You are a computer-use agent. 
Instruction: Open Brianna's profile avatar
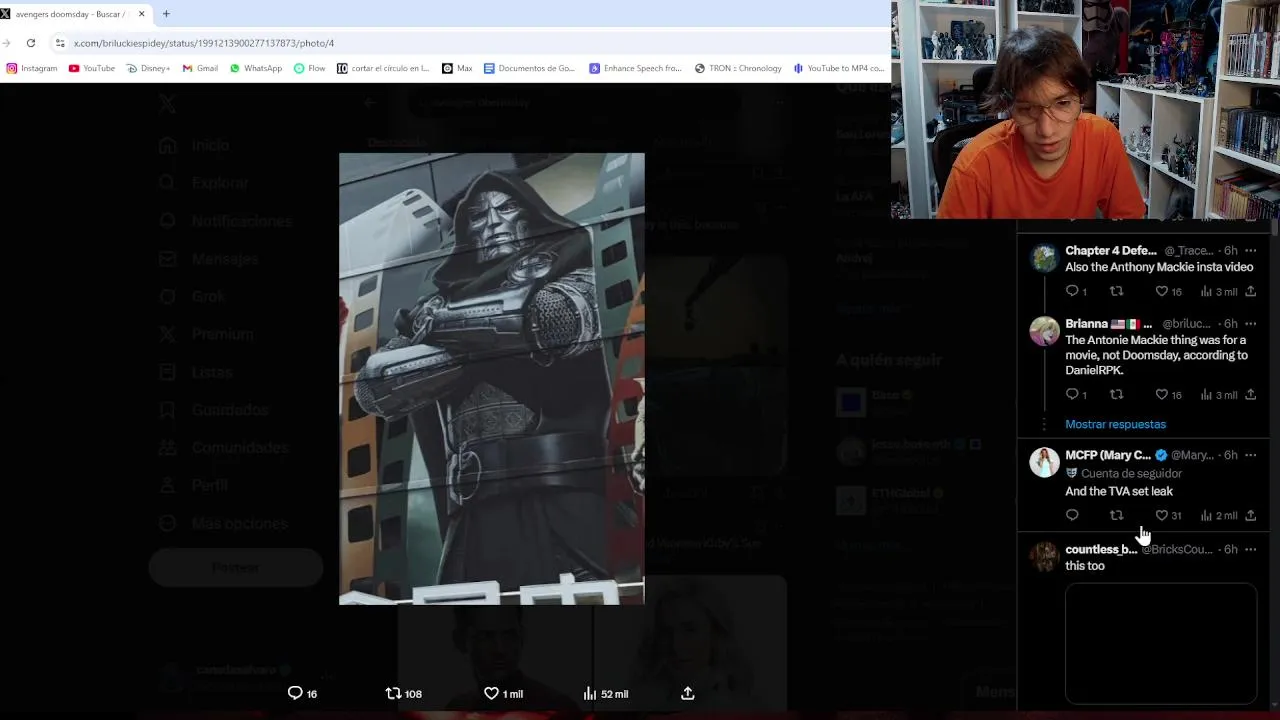pyautogui.click(x=1044, y=331)
